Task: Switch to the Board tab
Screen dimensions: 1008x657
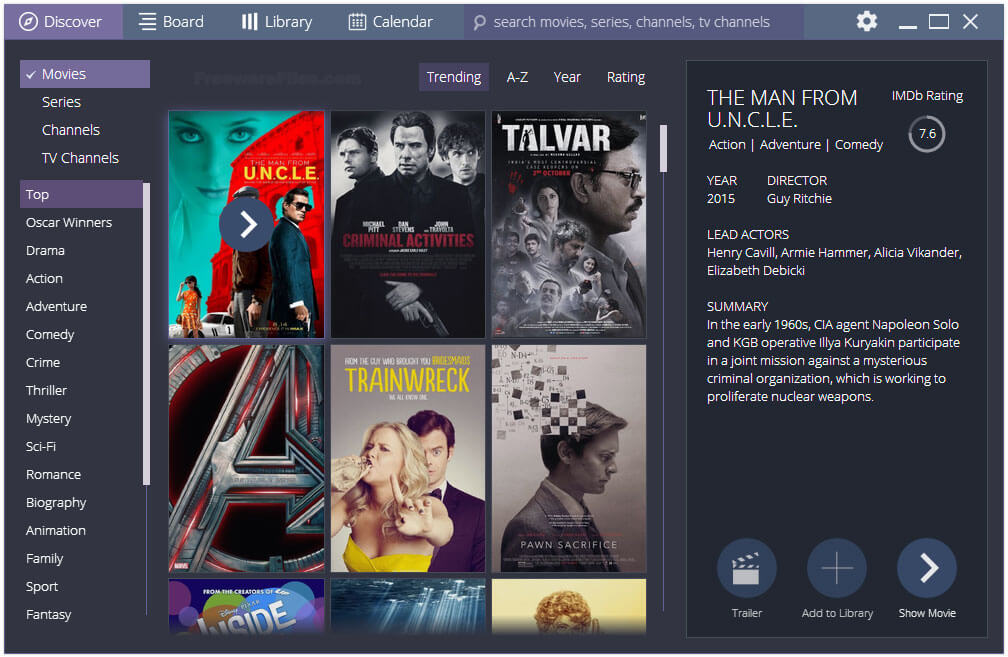Action: pos(172,22)
